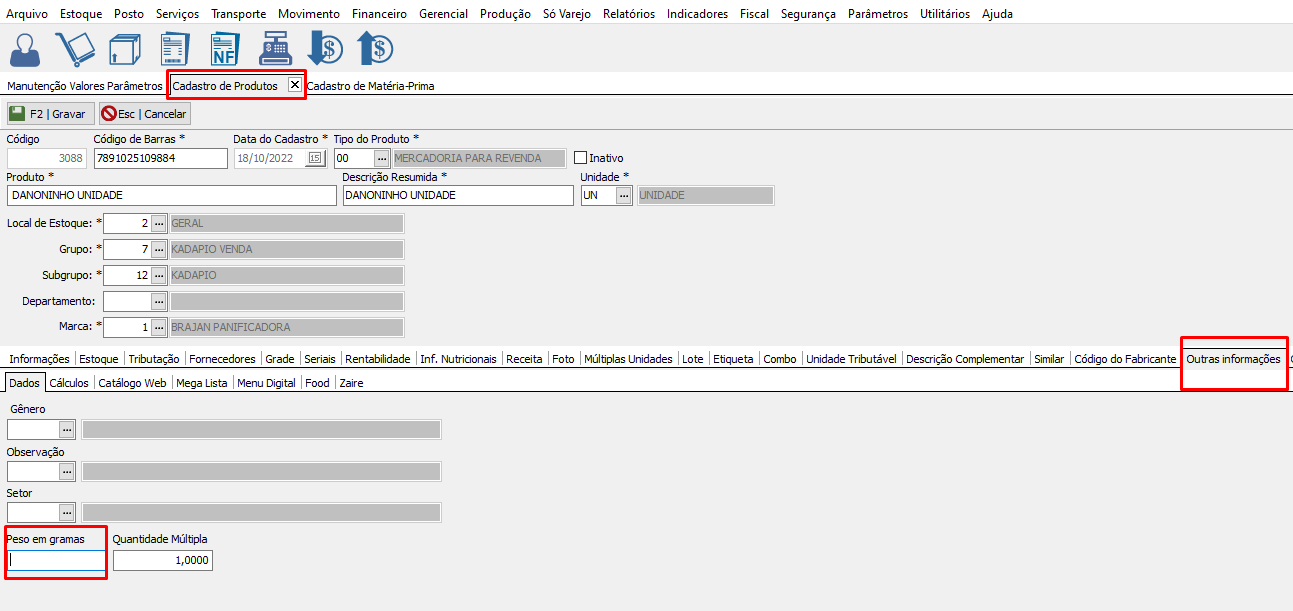Click the barcode document toolbar icon
Viewport: 1293px width, 611px height.
pos(174,49)
